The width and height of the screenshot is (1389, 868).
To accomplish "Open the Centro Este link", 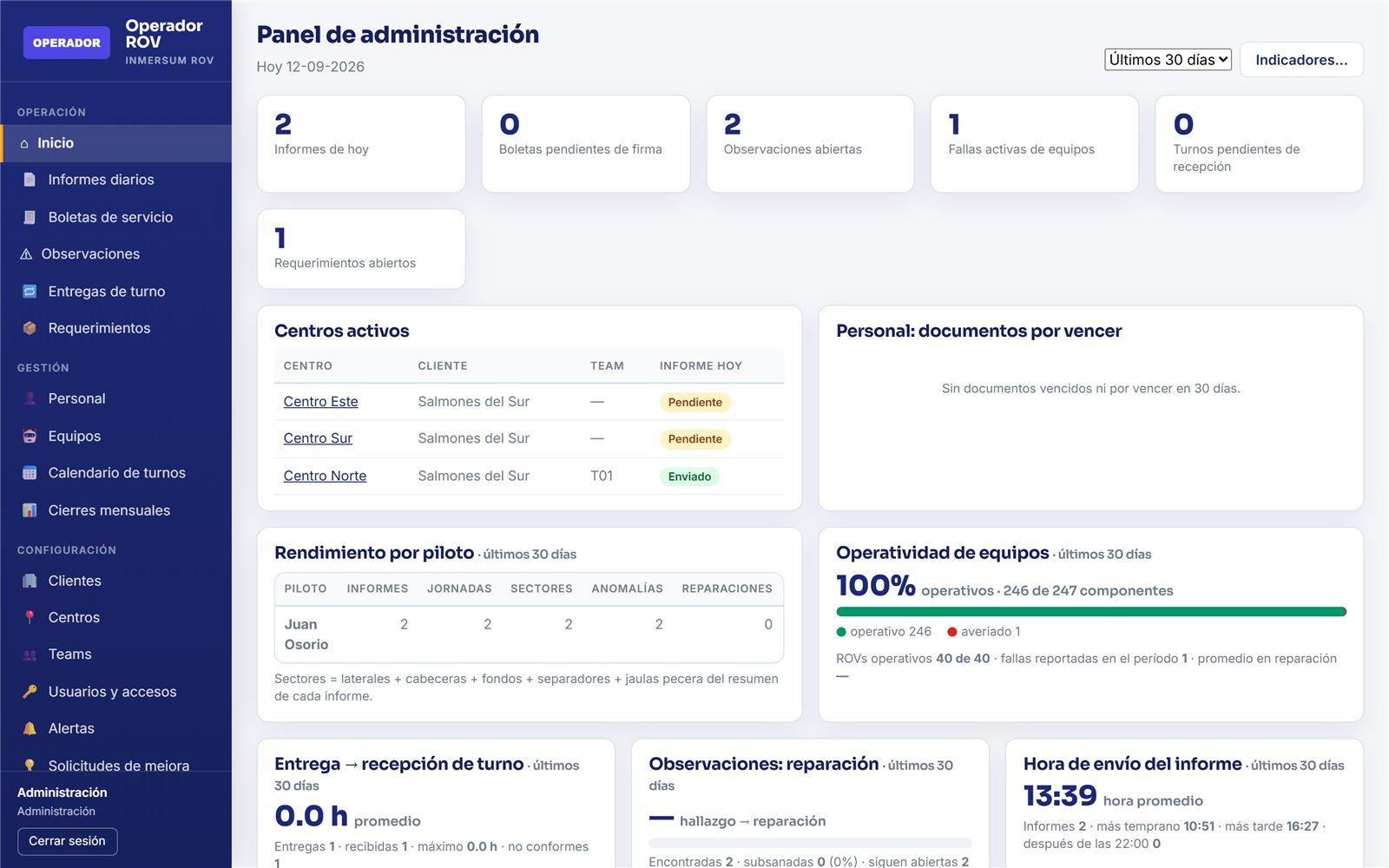I will [320, 402].
